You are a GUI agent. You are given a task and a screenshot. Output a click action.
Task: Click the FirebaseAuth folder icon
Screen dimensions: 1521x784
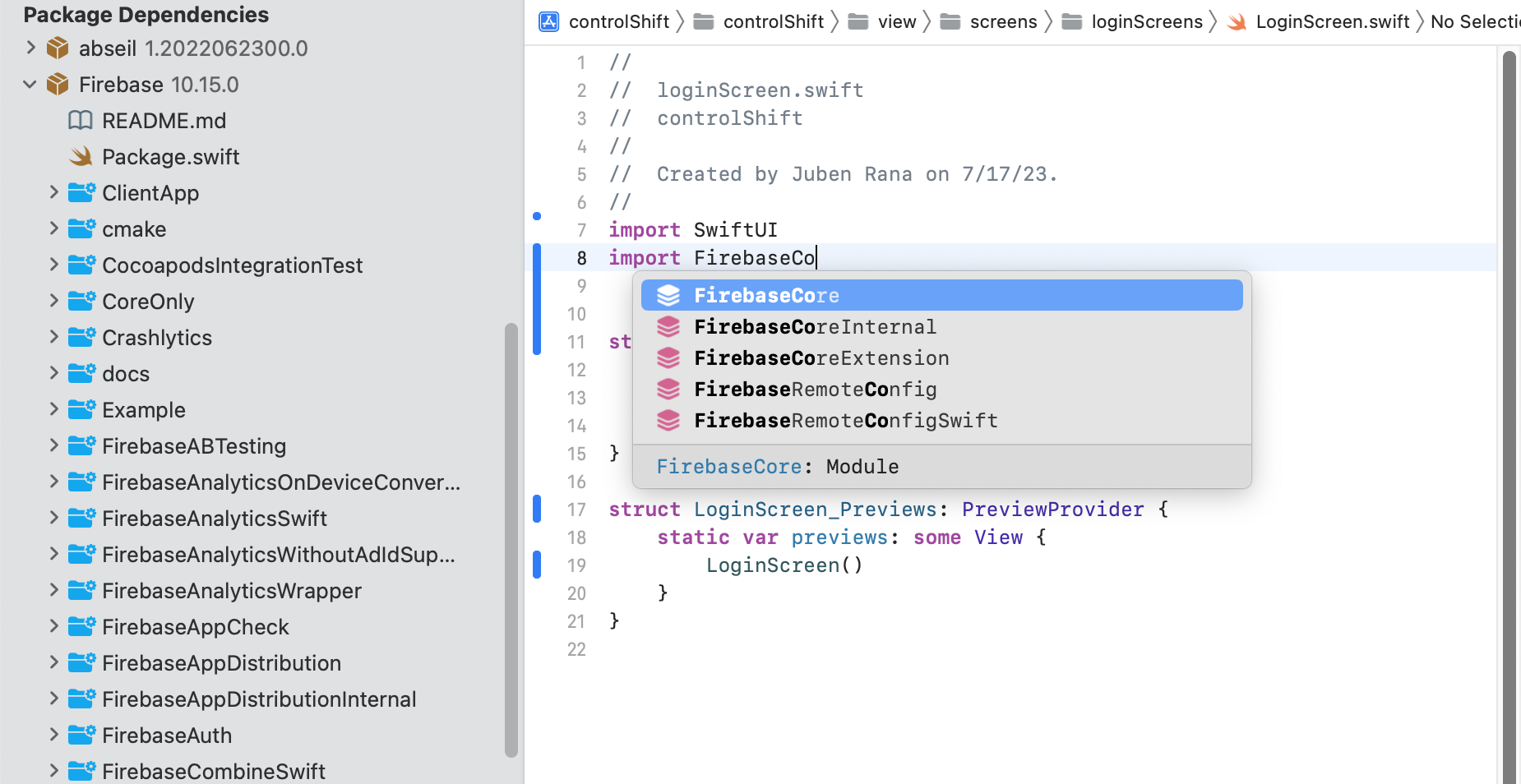81,736
